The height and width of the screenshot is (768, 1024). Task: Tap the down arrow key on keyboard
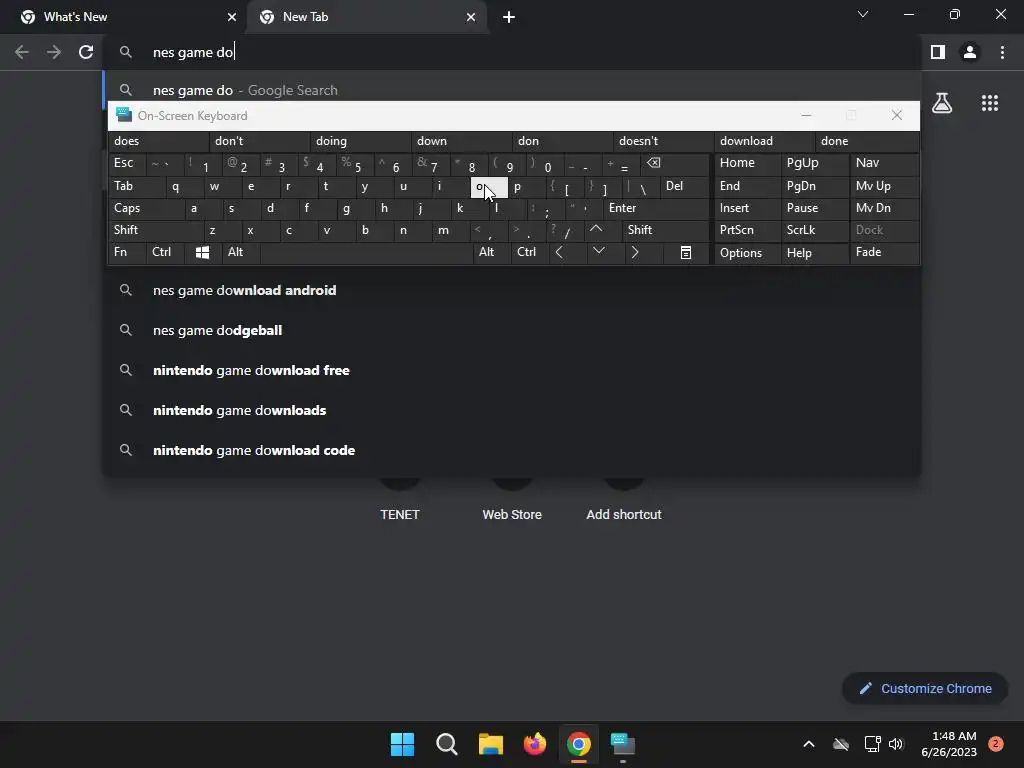598,251
